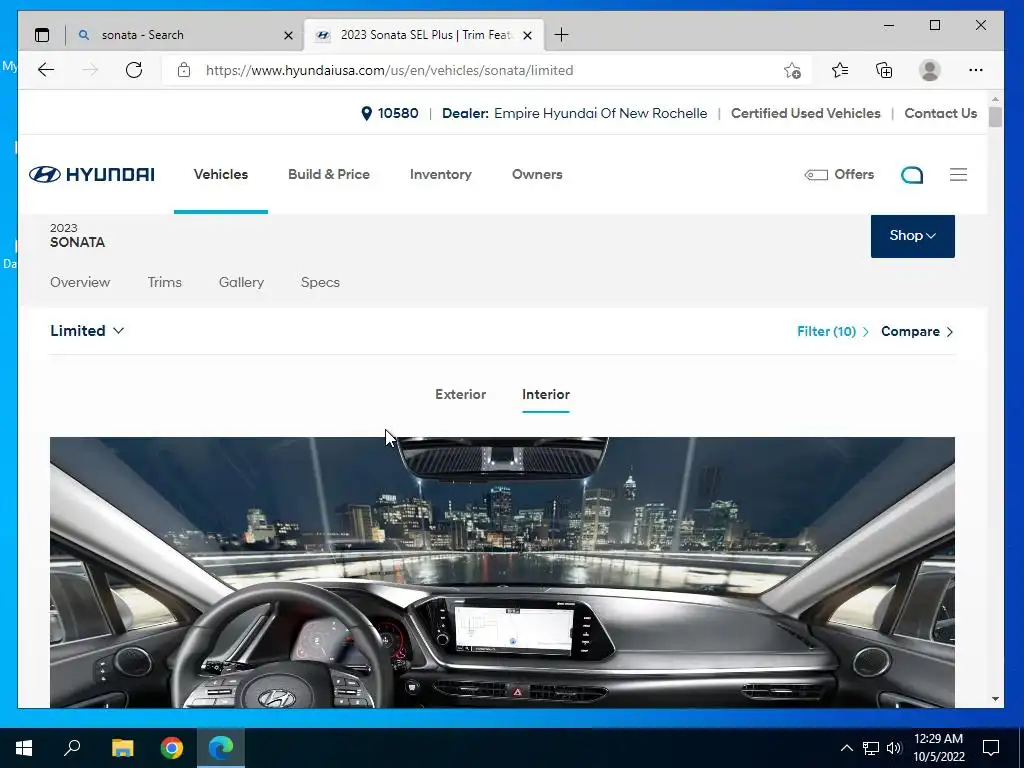The image size is (1024, 768).
Task: Open File Explorer from taskbar
Action: pyautogui.click(x=122, y=748)
